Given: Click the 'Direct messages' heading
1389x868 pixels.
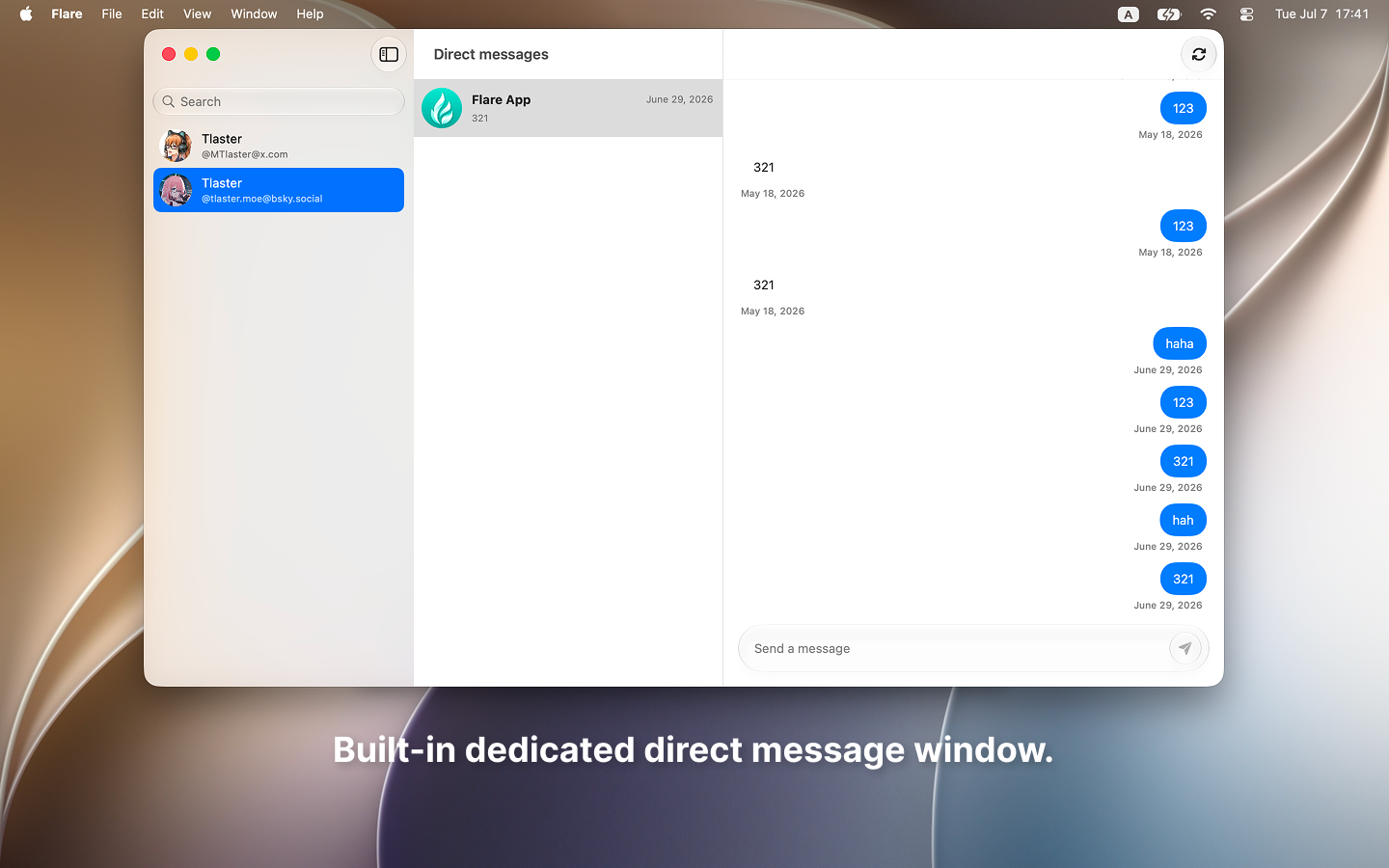Looking at the screenshot, I should point(491,54).
